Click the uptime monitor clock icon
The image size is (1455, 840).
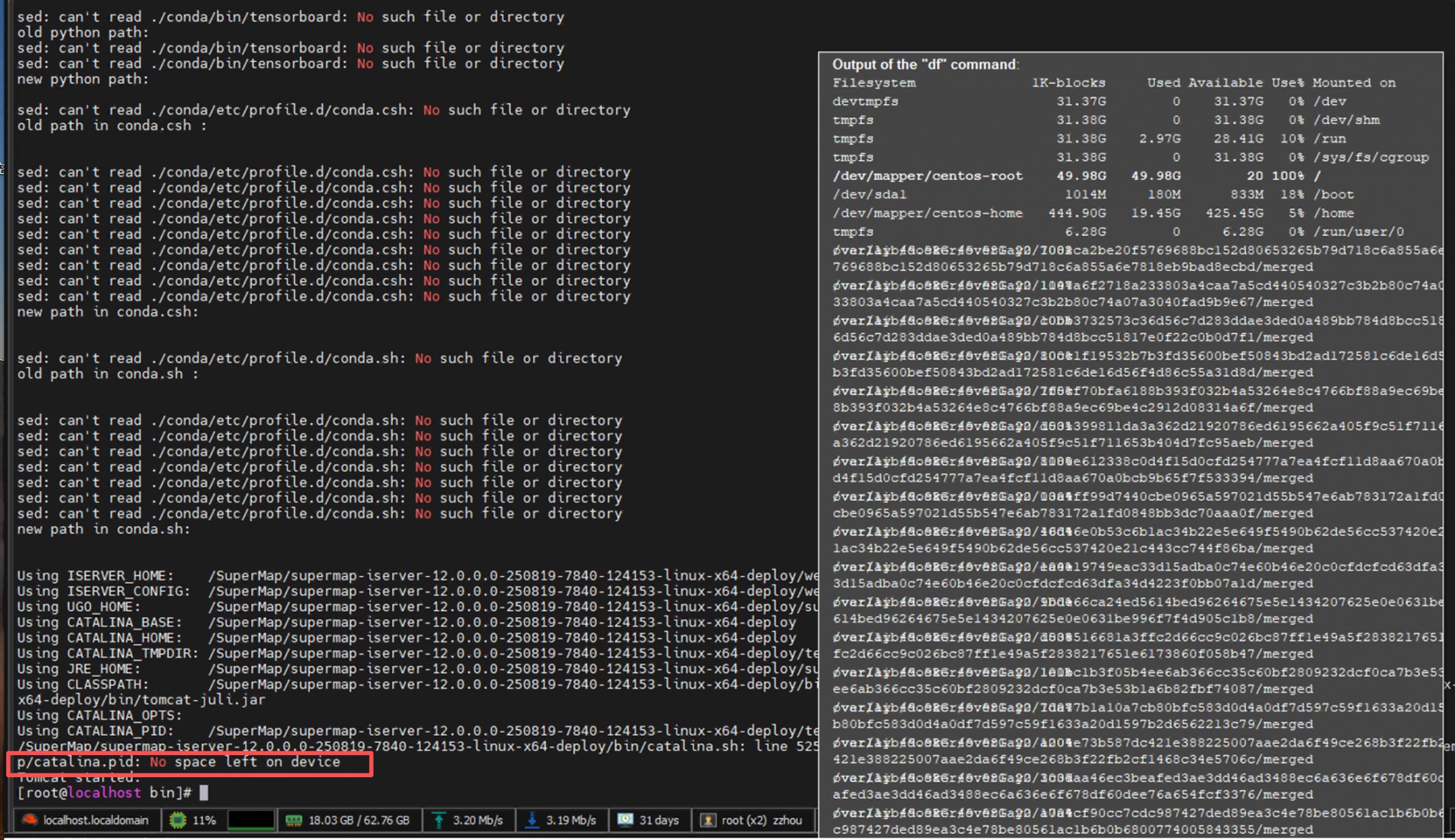click(x=626, y=820)
